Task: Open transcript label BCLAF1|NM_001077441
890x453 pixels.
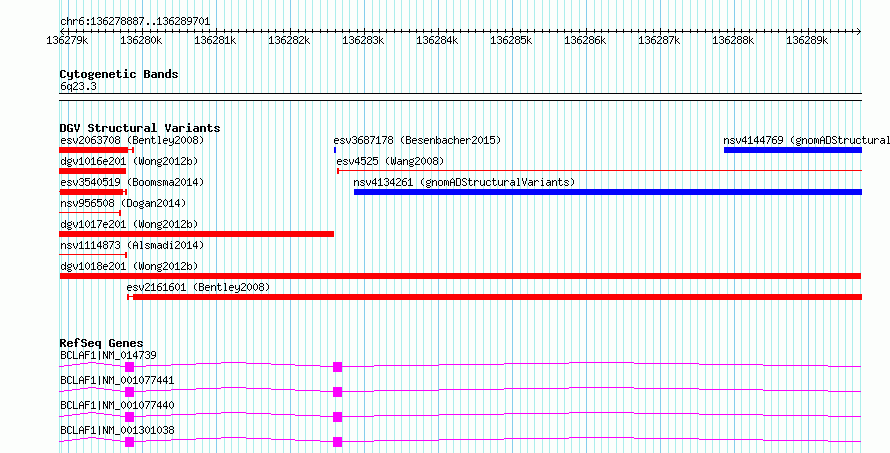Action: 117,380
